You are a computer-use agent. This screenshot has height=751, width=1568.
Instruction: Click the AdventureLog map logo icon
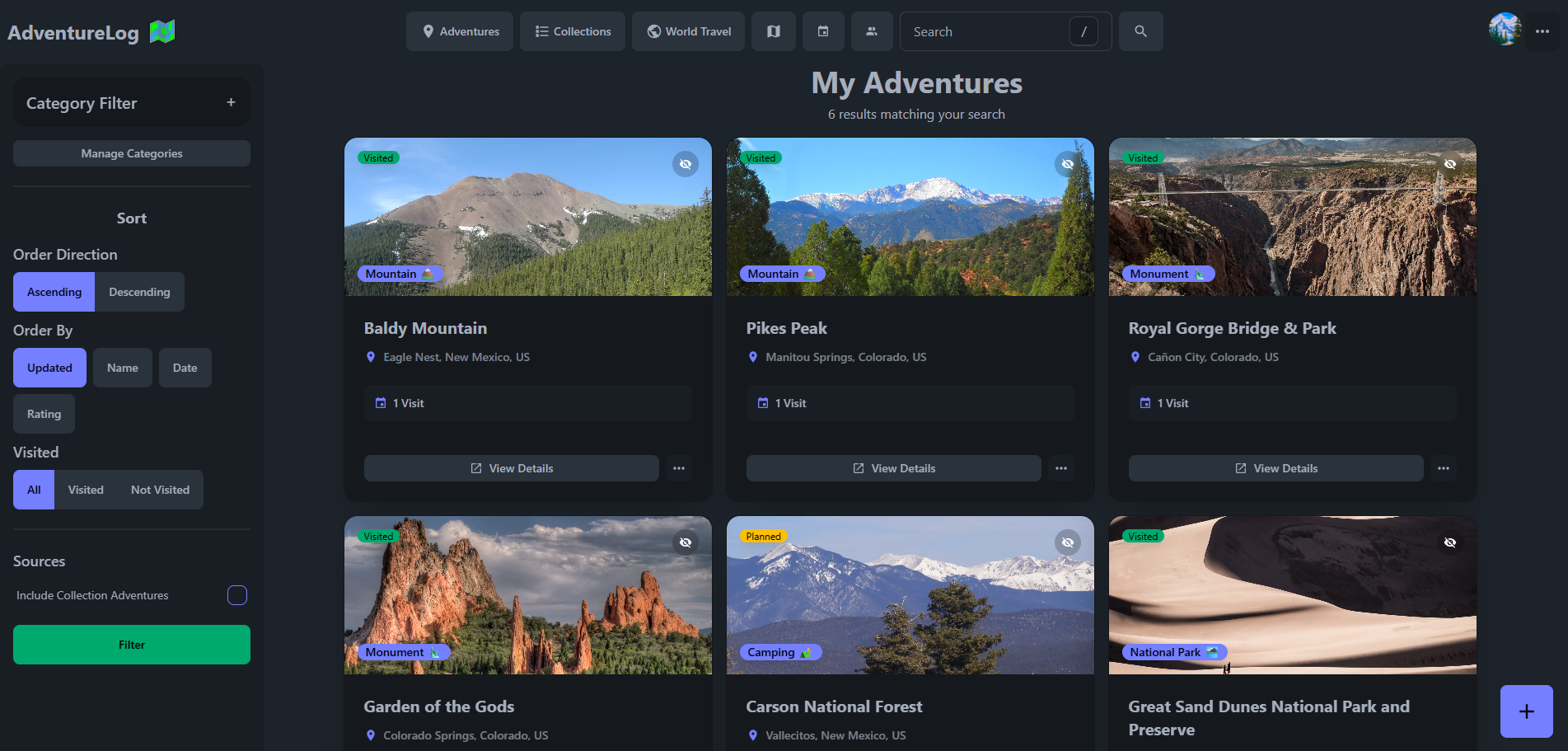click(162, 32)
